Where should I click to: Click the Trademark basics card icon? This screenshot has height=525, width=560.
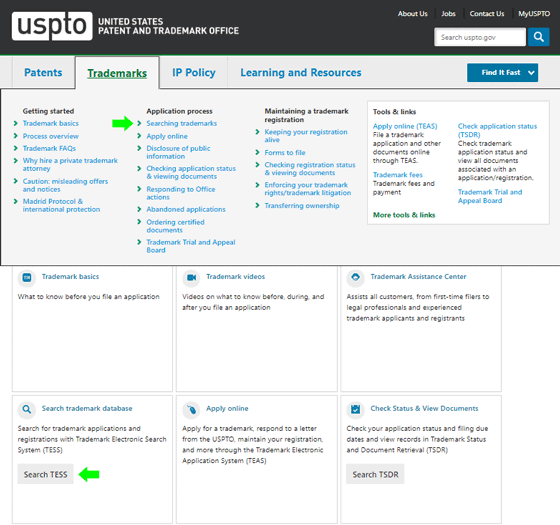pyautogui.click(x=27, y=277)
